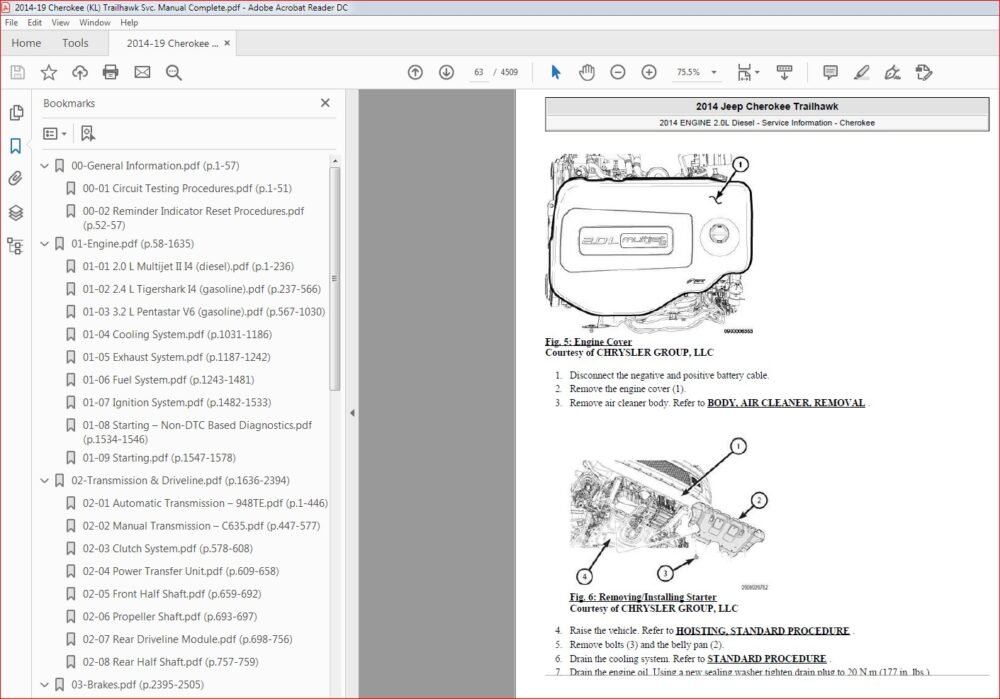
Task: Switch to the Tools tab
Action: (x=75, y=43)
